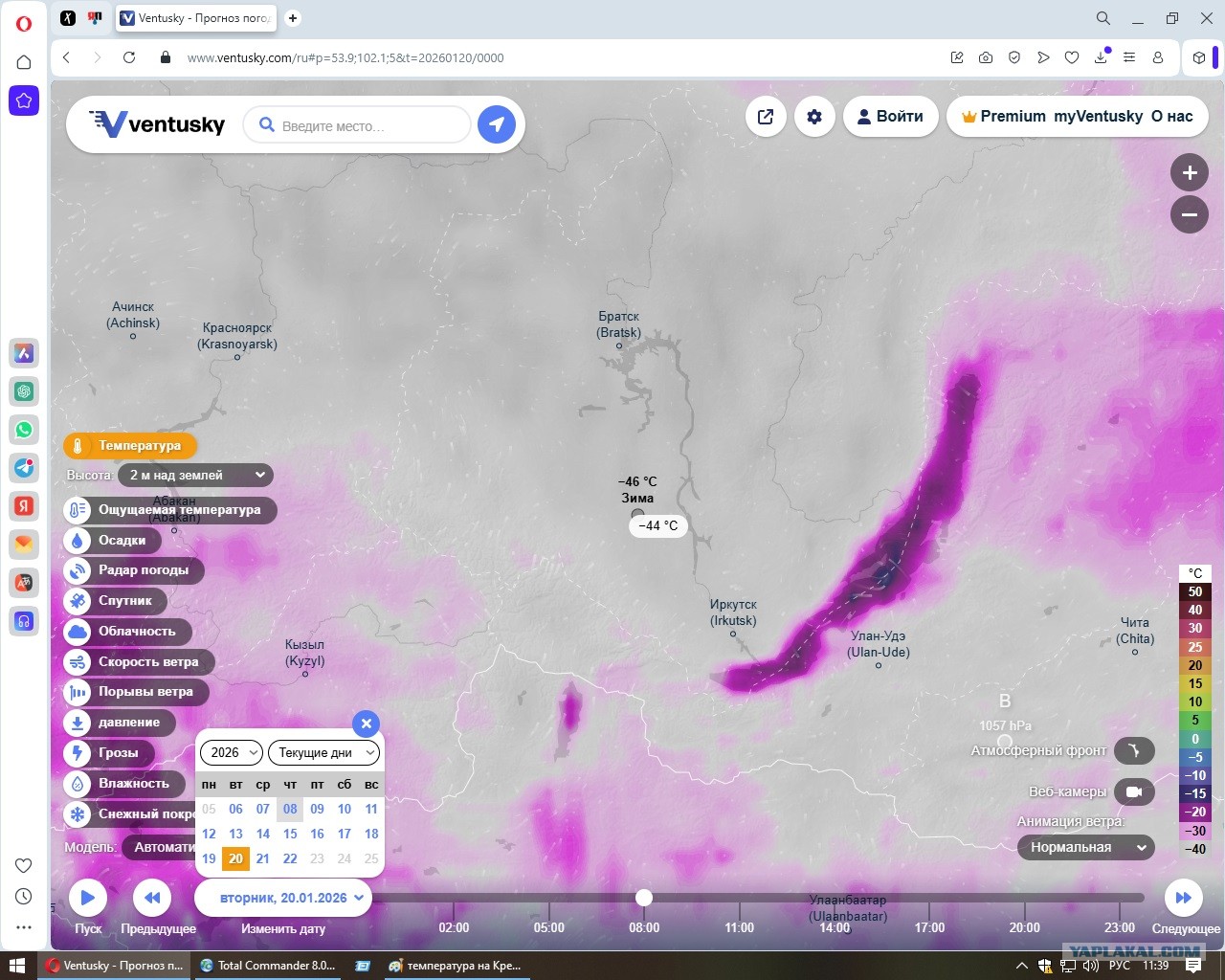
Task: Select the Snow cover layer
Action: (129, 814)
